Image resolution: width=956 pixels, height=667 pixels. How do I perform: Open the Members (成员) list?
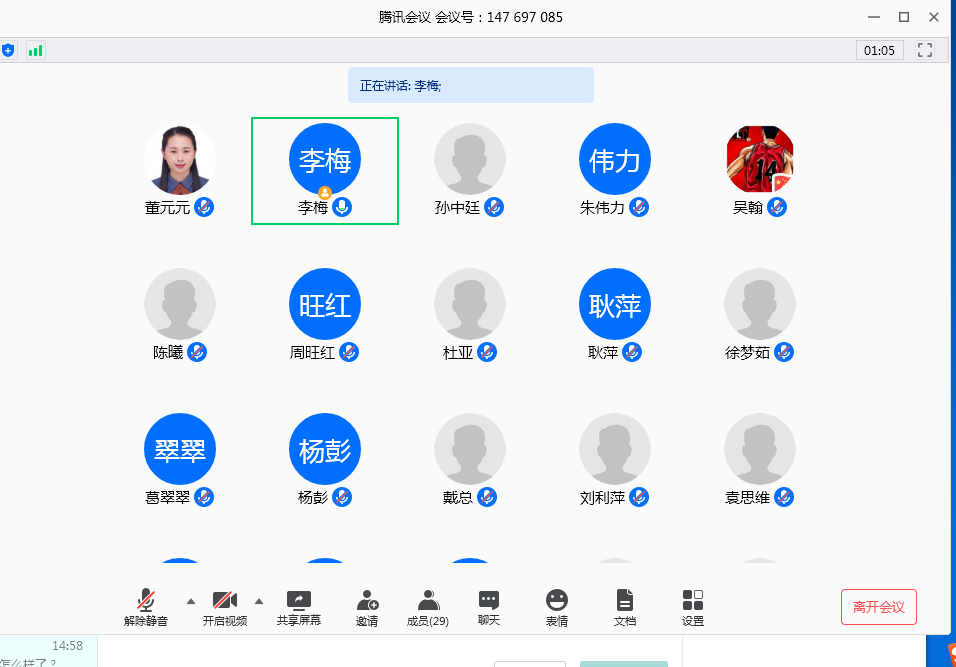pyautogui.click(x=428, y=601)
